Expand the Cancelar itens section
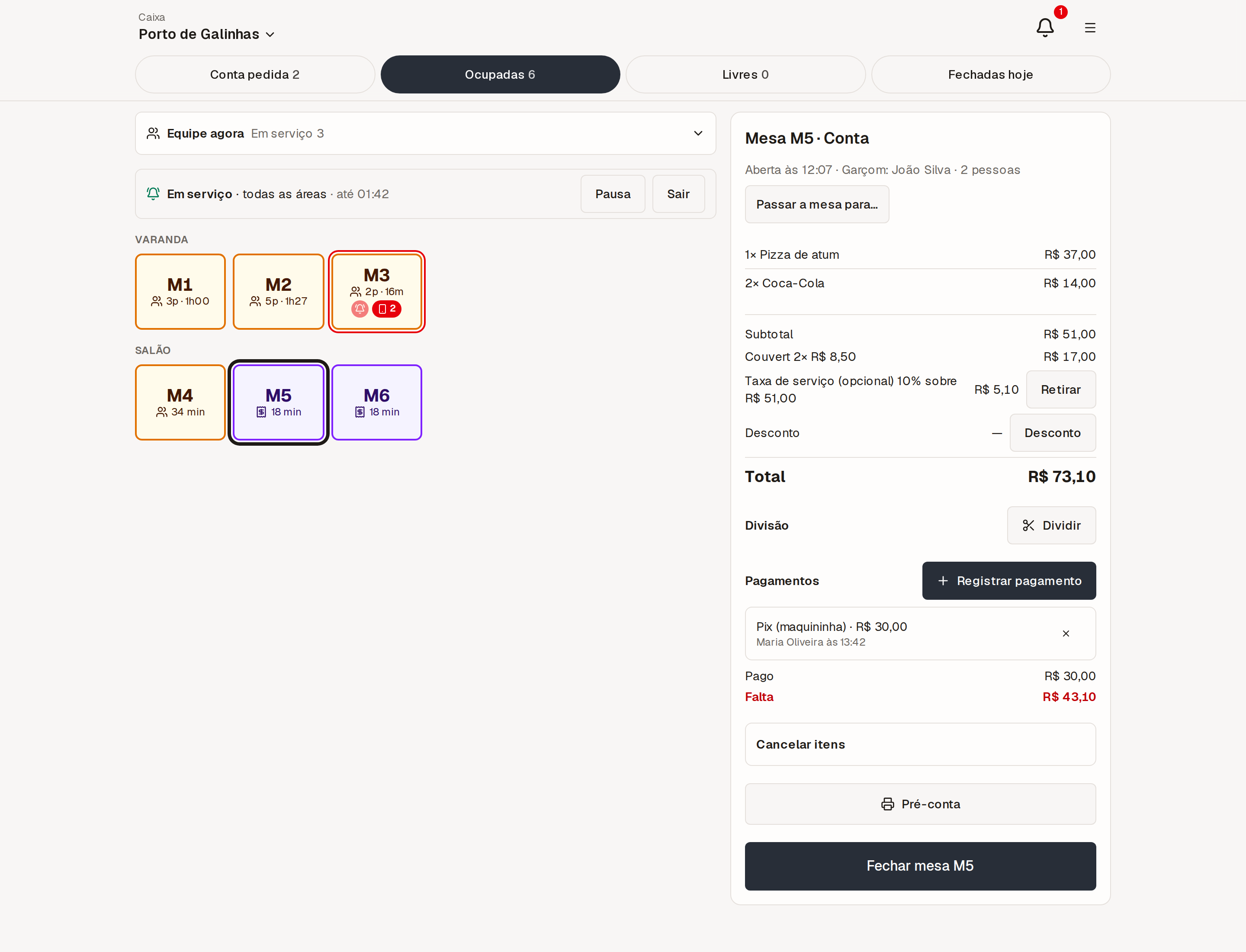This screenshot has height=952, width=1246. coord(920,745)
